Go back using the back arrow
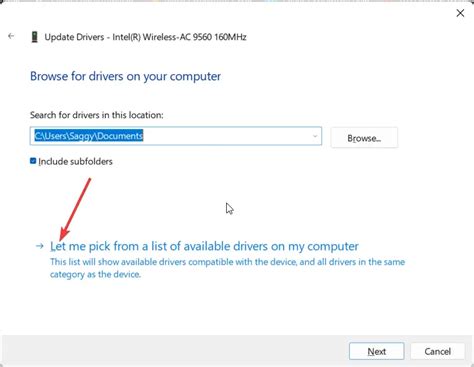Viewport: 474px width, 367px height. [11, 36]
